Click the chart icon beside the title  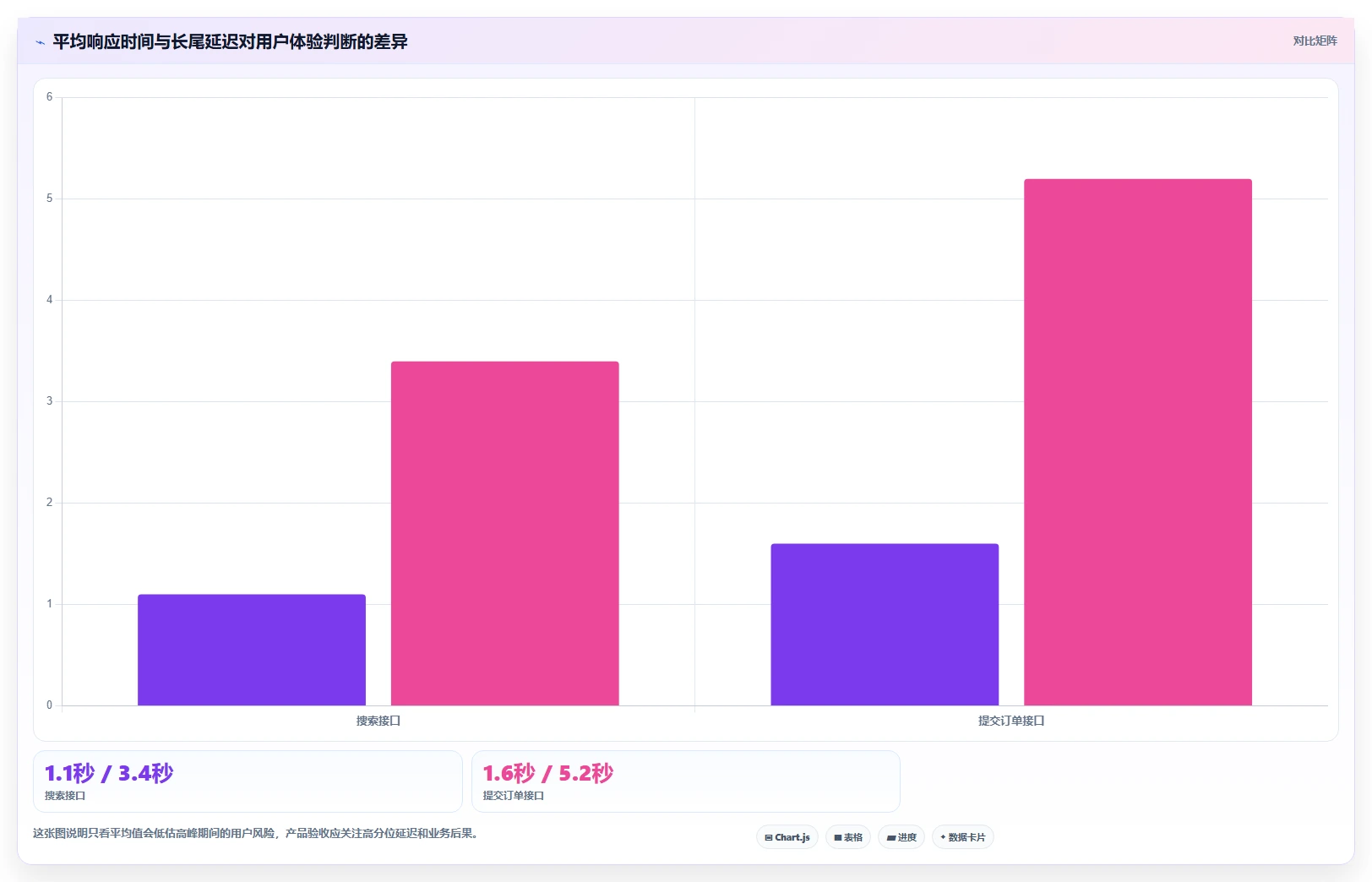(40, 42)
